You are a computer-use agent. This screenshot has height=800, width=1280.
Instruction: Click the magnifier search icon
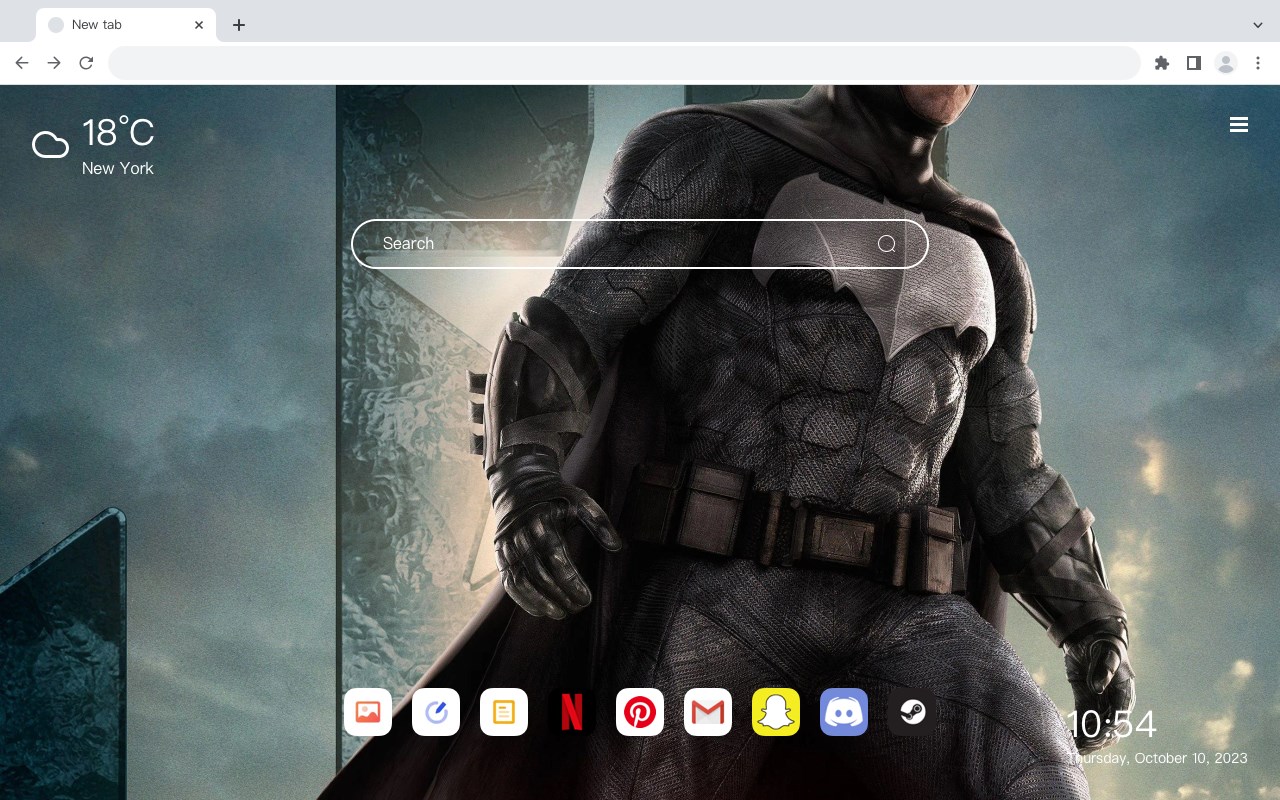pyautogui.click(x=886, y=244)
